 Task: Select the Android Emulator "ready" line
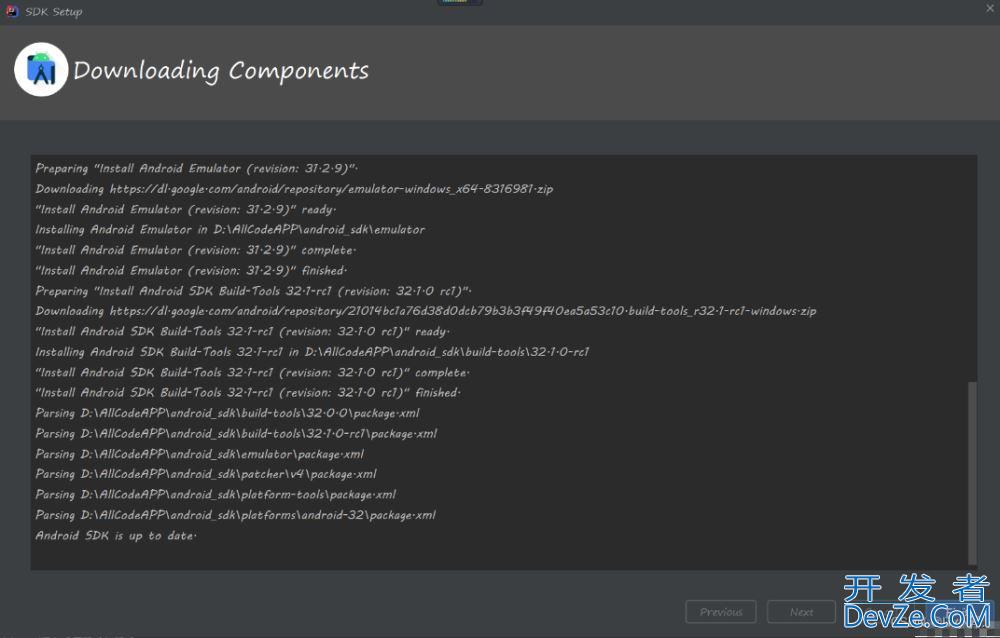tap(186, 209)
